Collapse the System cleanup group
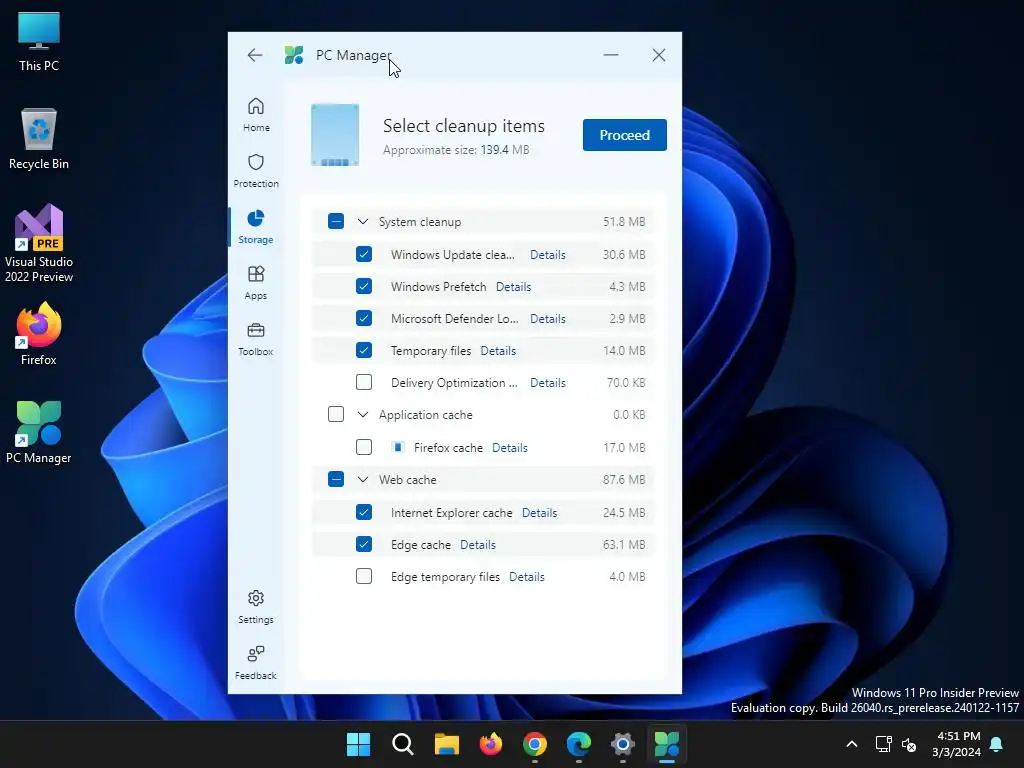The image size is (1024, 768). [363, 221]
